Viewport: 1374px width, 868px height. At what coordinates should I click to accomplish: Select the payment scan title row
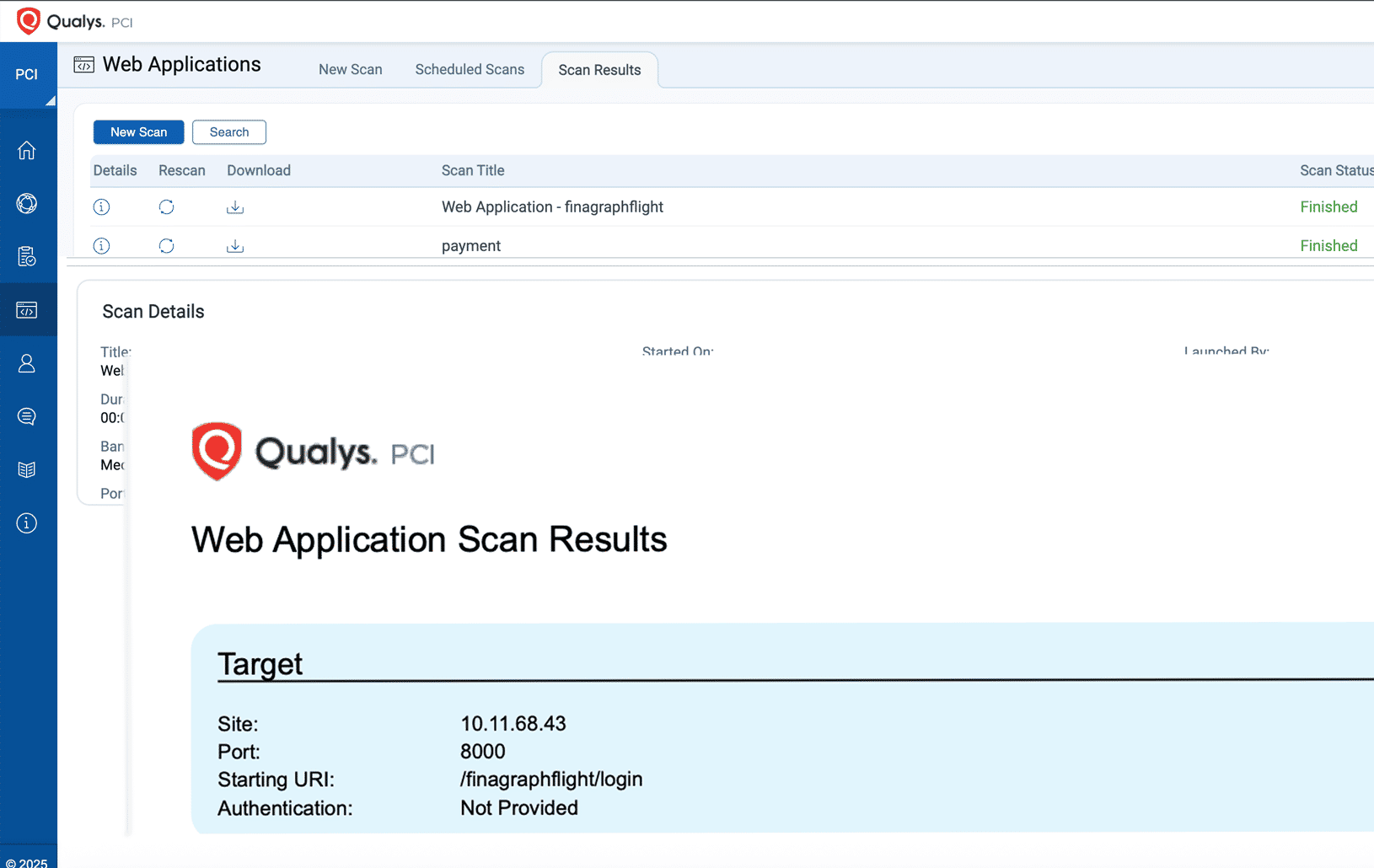(x=471, y=246)
